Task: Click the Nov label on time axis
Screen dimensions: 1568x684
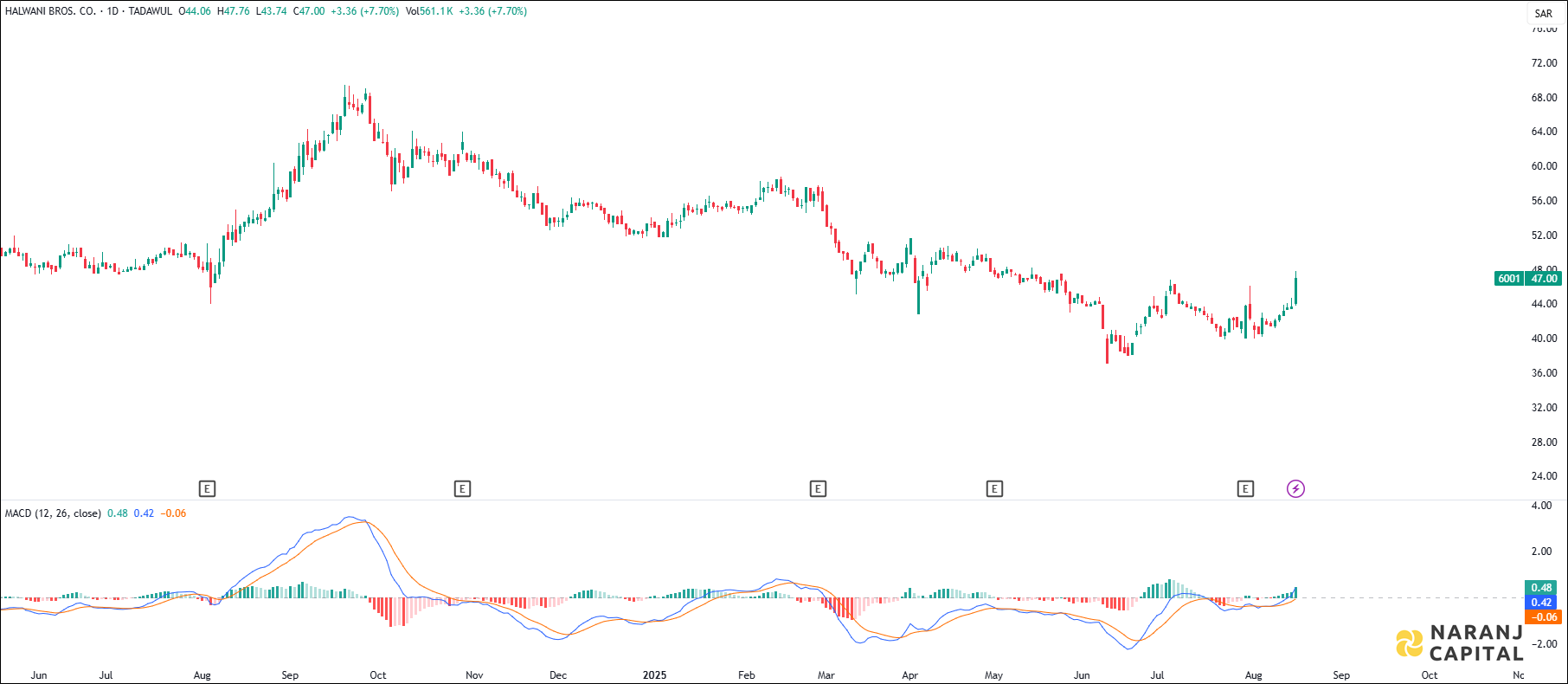Action: coord(474,675)
